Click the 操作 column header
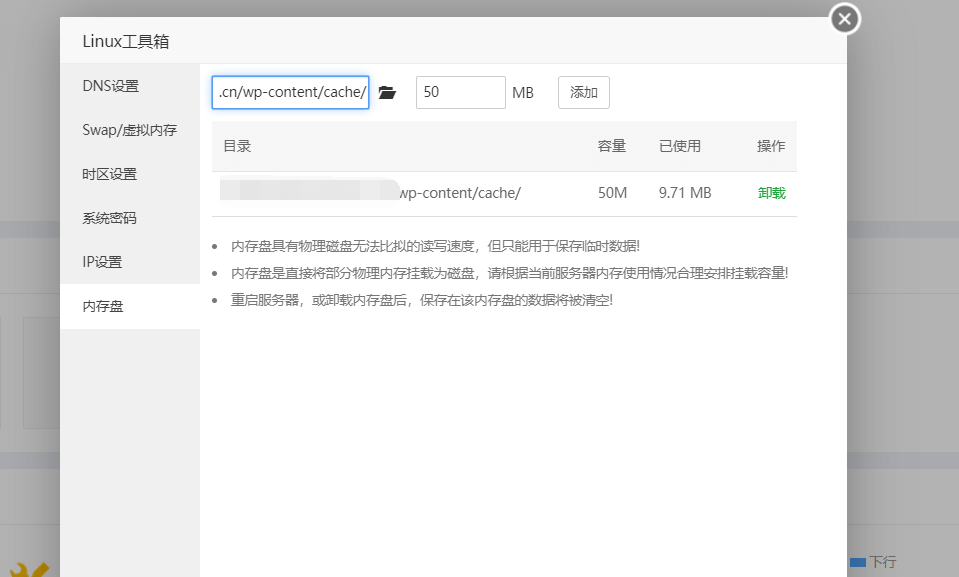 pyautogui.click(x=771, y=146)
